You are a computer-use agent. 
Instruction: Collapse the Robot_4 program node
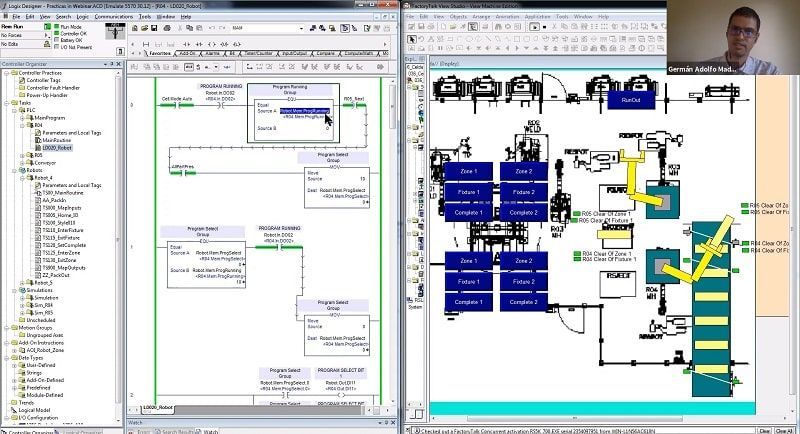(x=22, y=178)
